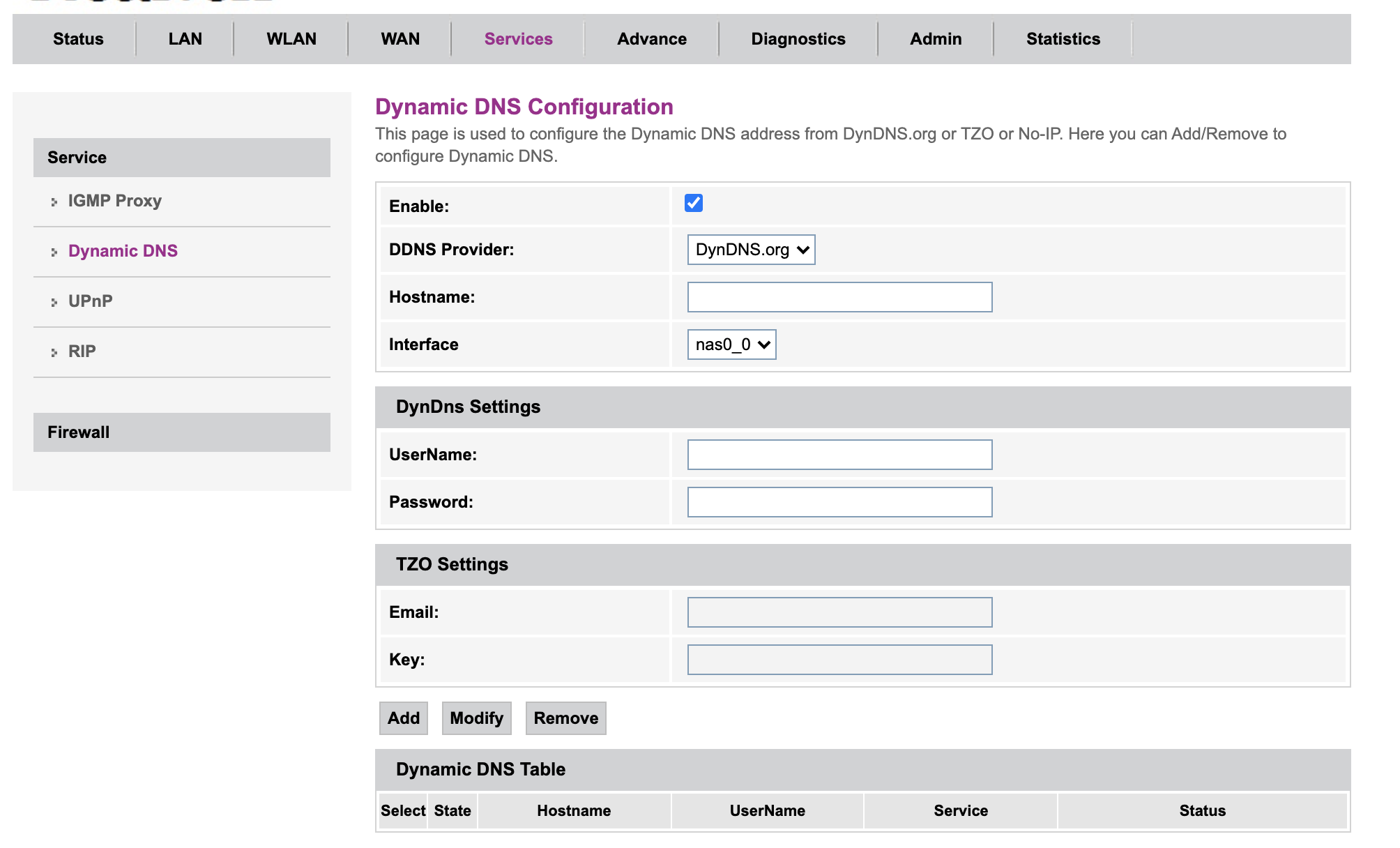
Task: Click arrow icon beside RIP
Action: point(54,353)
